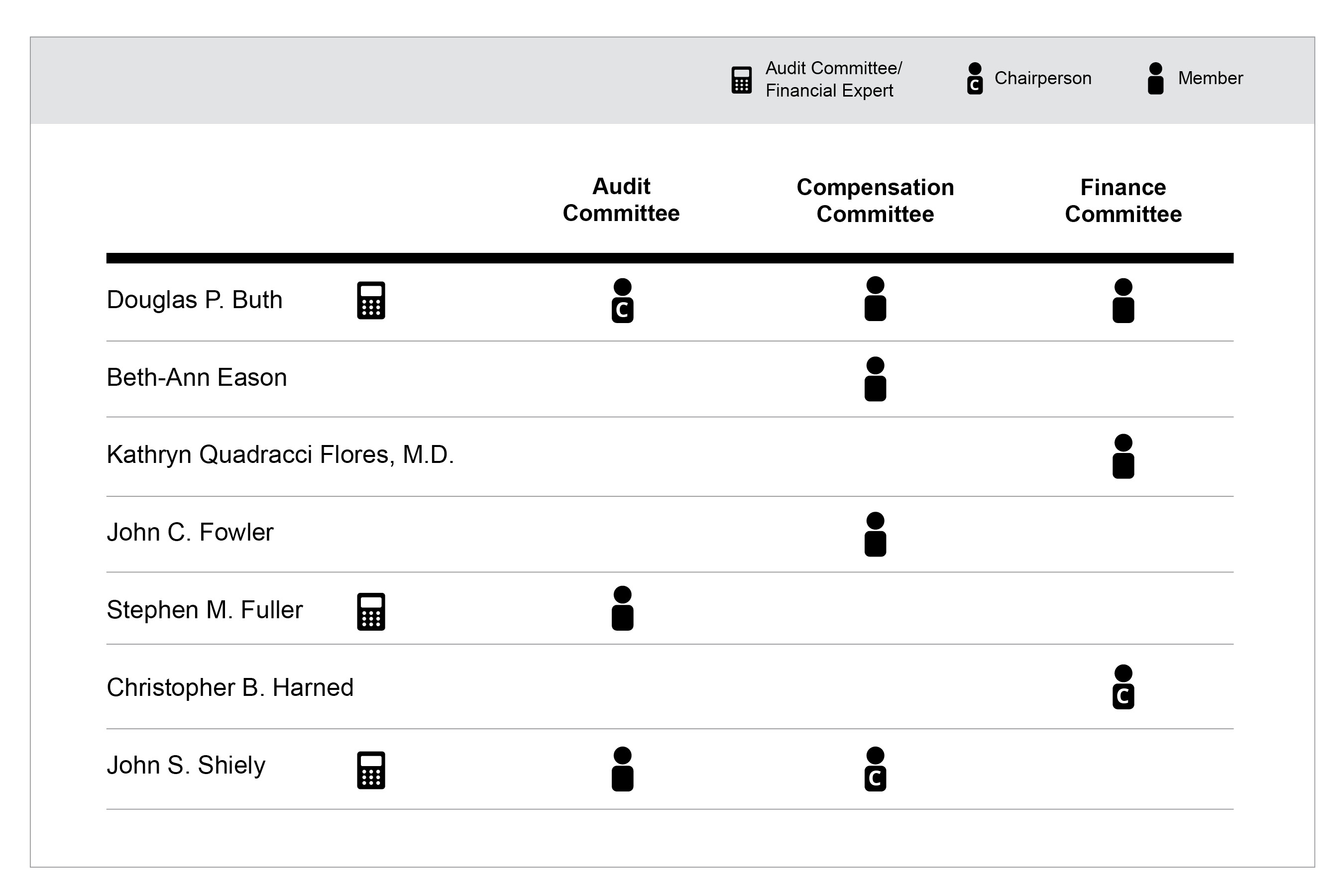Click the Chairperson legend icon
Screen dimensions: 1344x896
click(975, 79)
